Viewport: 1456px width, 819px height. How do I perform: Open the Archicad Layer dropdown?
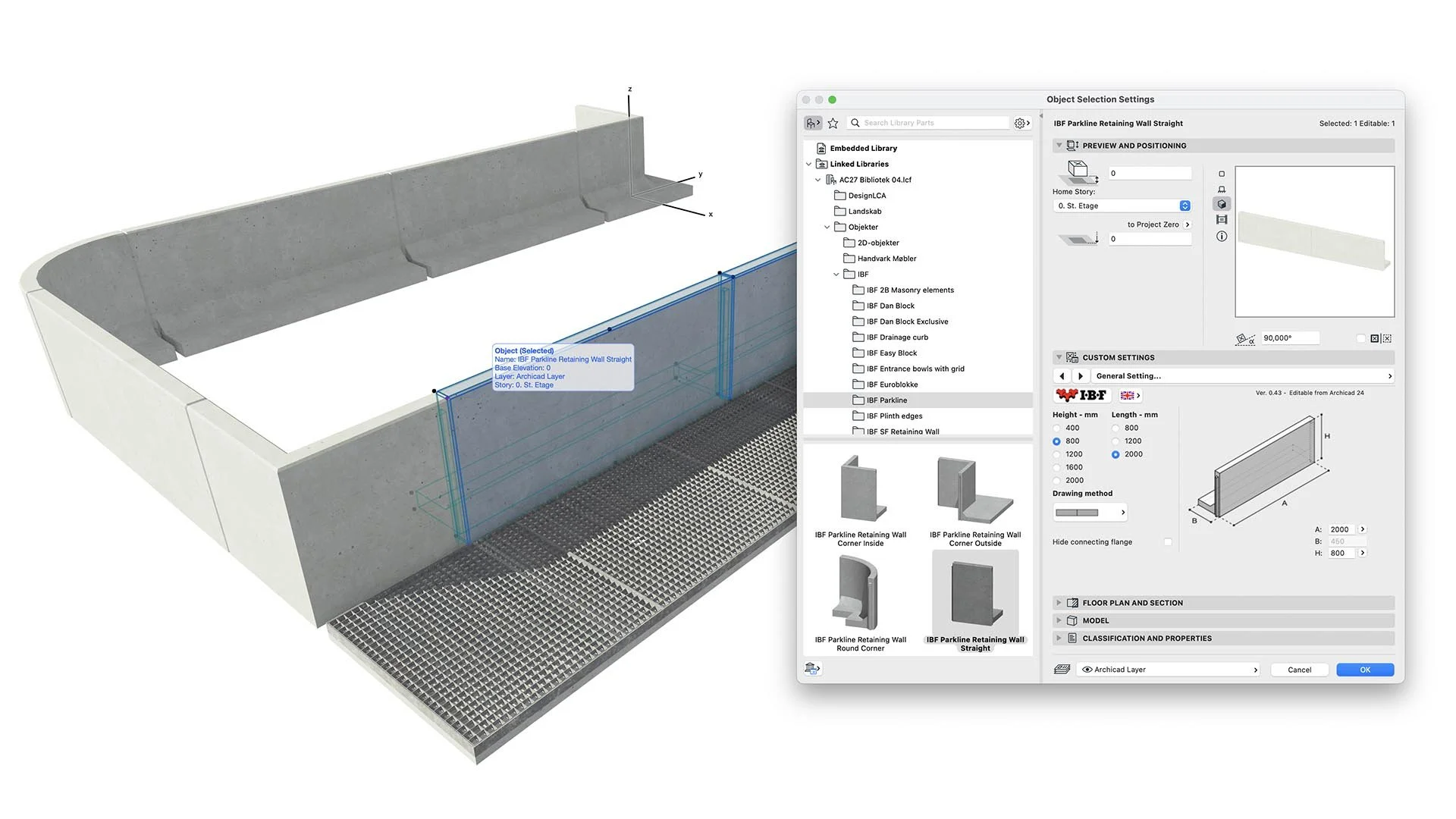click(x=1168, y=670)
